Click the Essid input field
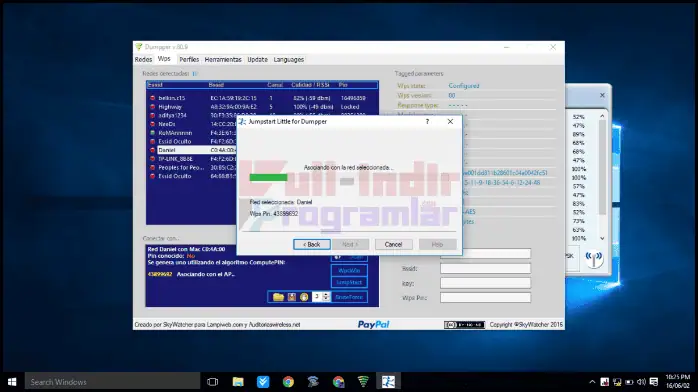This screenshot has width=698, height=392. tap(485, 268)
